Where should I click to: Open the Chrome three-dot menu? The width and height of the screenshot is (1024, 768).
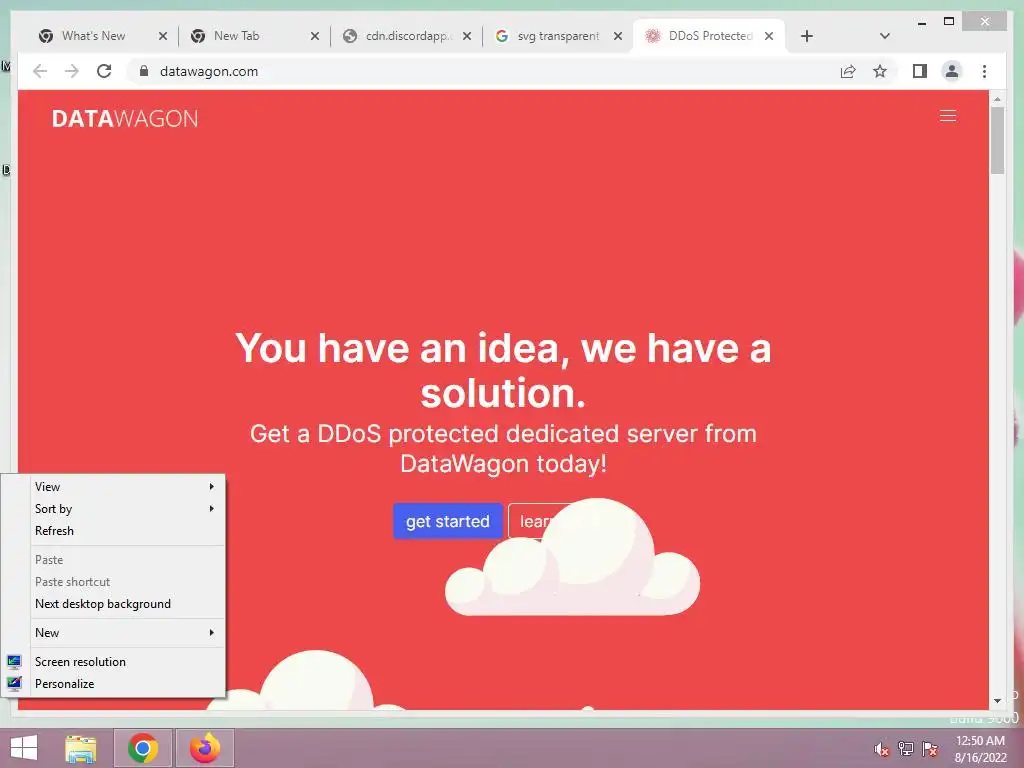[984, 71]
